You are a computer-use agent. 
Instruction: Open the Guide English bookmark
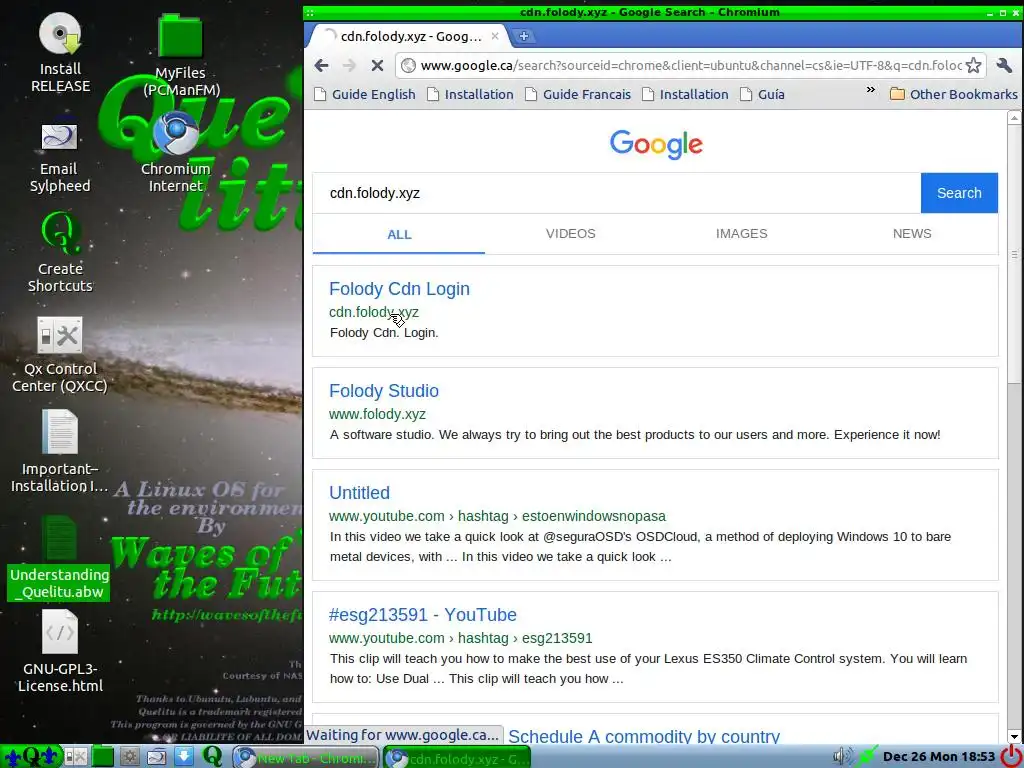(365, 94)
